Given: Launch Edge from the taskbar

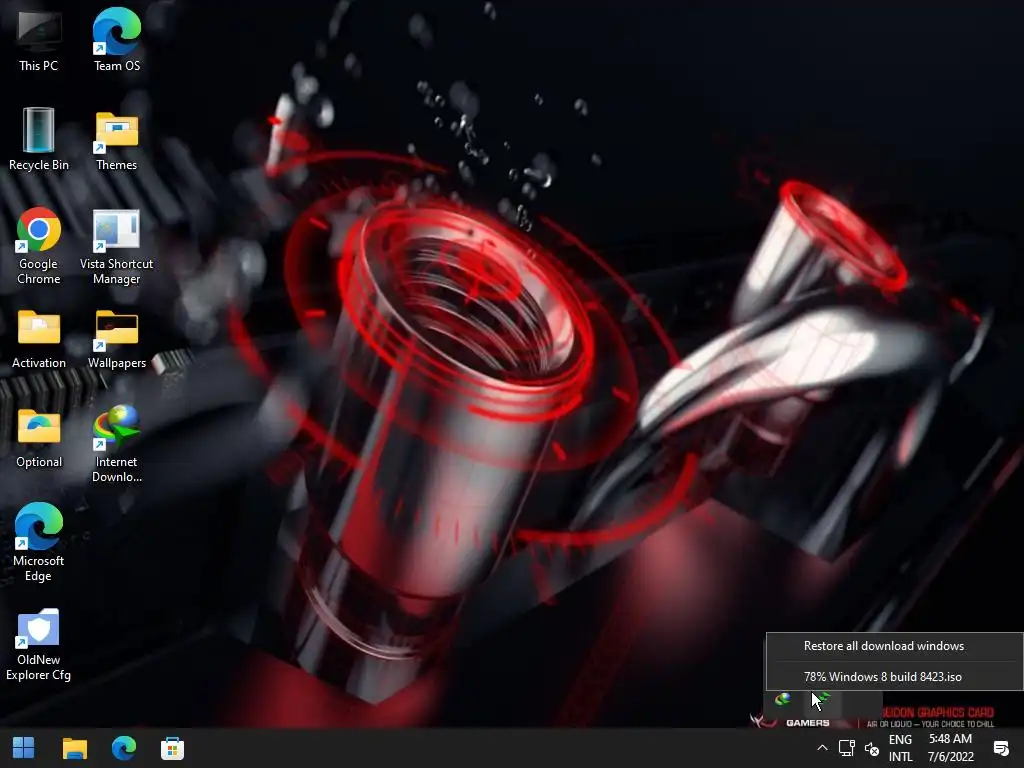Looking at the screenshot, I should click(x=123, y=748).
